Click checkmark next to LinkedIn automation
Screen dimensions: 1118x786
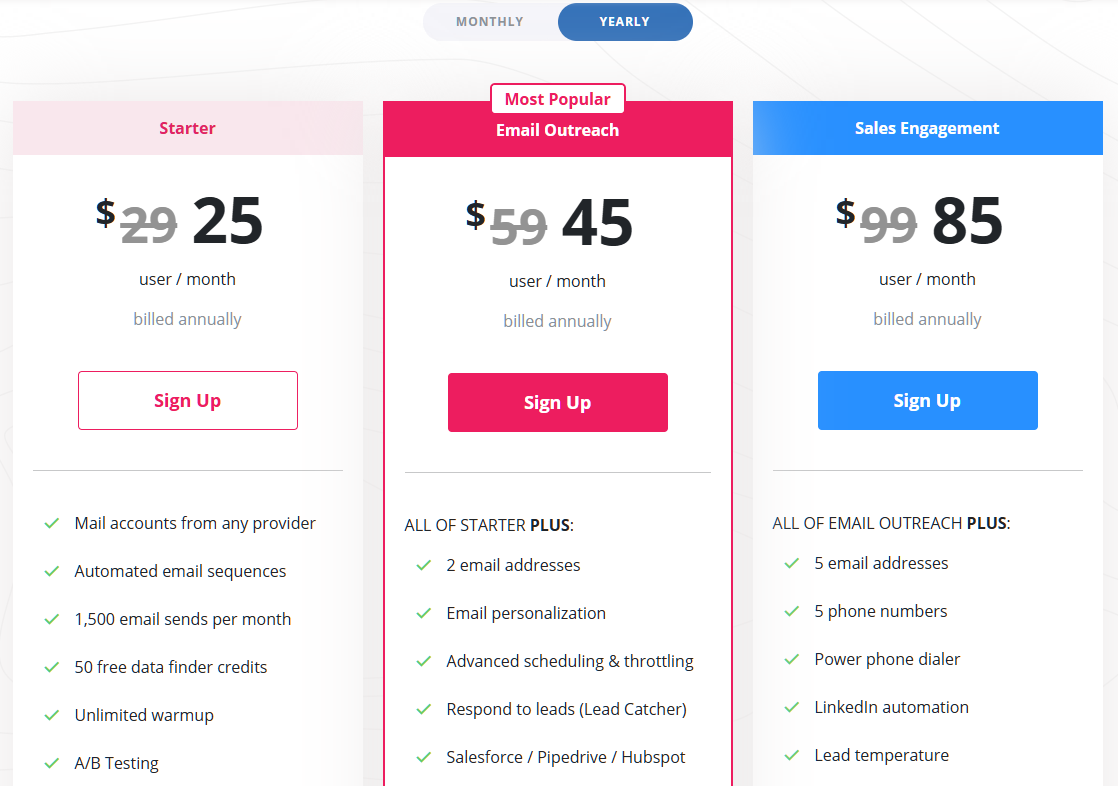coord(792,707)
